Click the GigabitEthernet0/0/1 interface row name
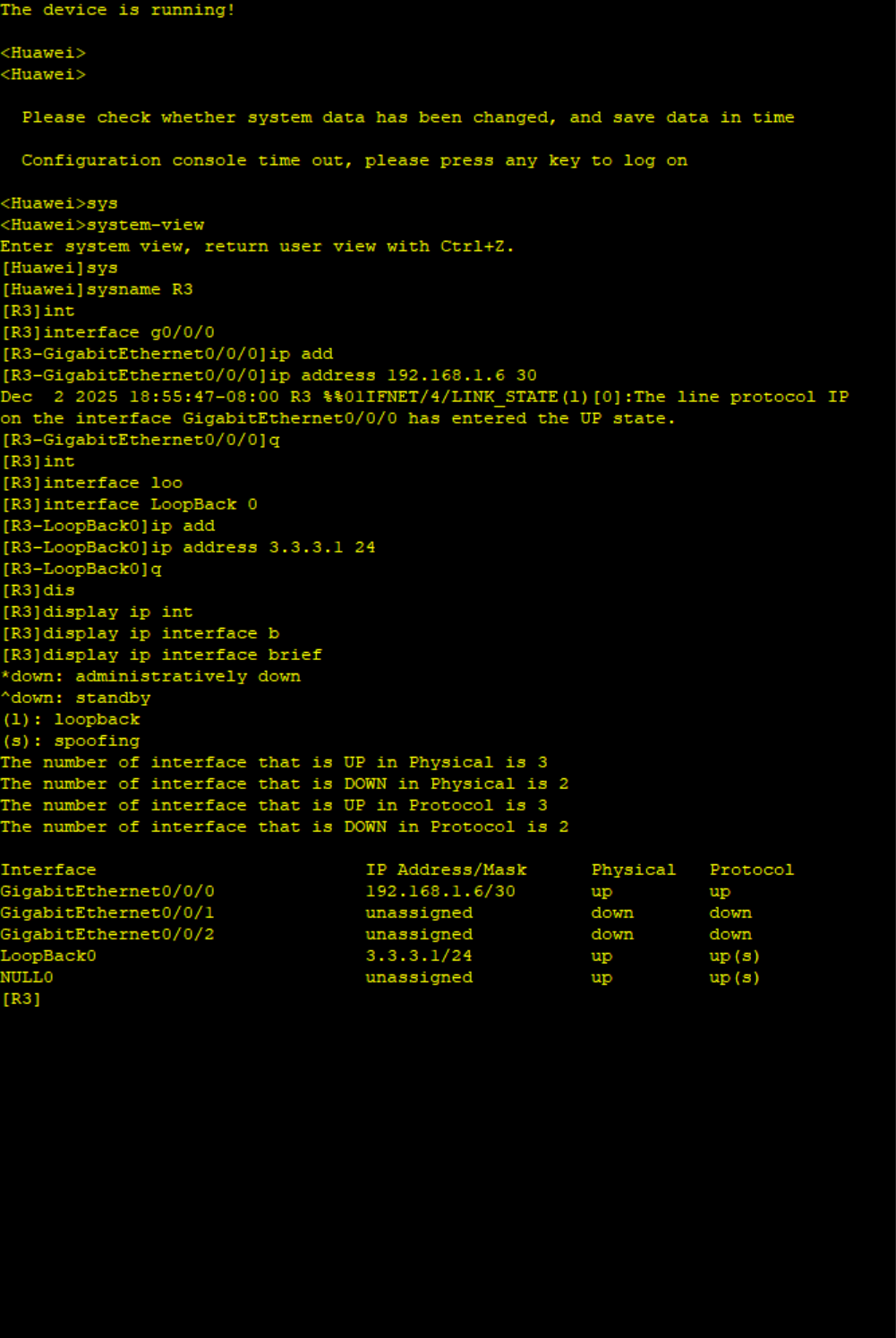This screenshot has width=896, height=1338. 107,913
